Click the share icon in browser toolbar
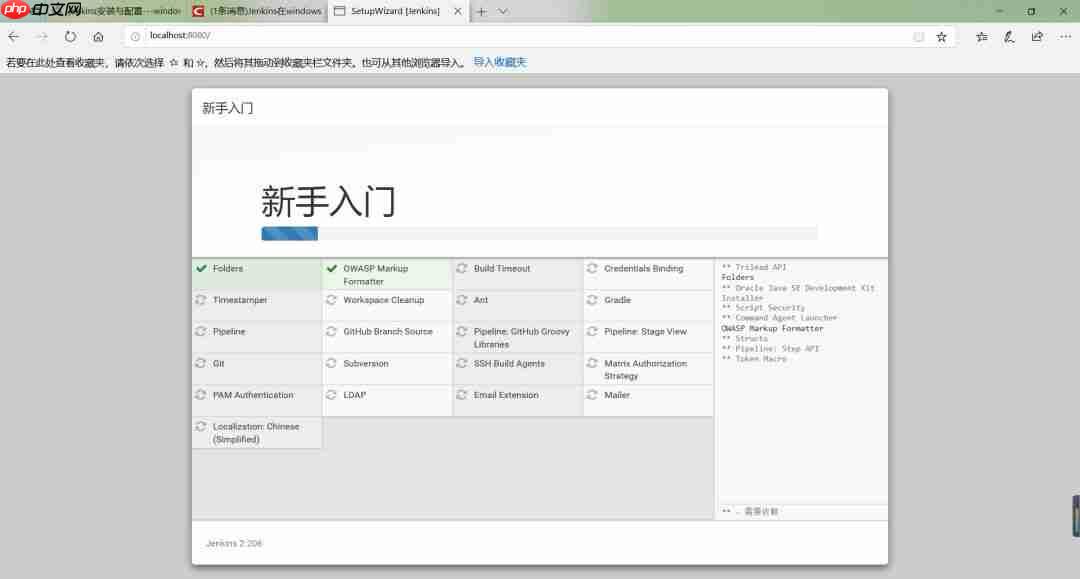Viewport: 1080px width, 579px height. click(x=1038, y=34)
